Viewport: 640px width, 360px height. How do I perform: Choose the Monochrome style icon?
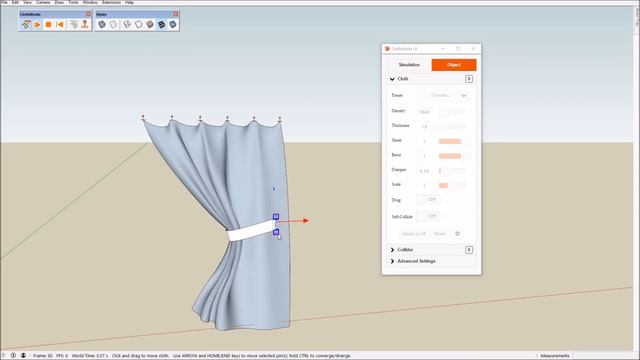[173, 25]
